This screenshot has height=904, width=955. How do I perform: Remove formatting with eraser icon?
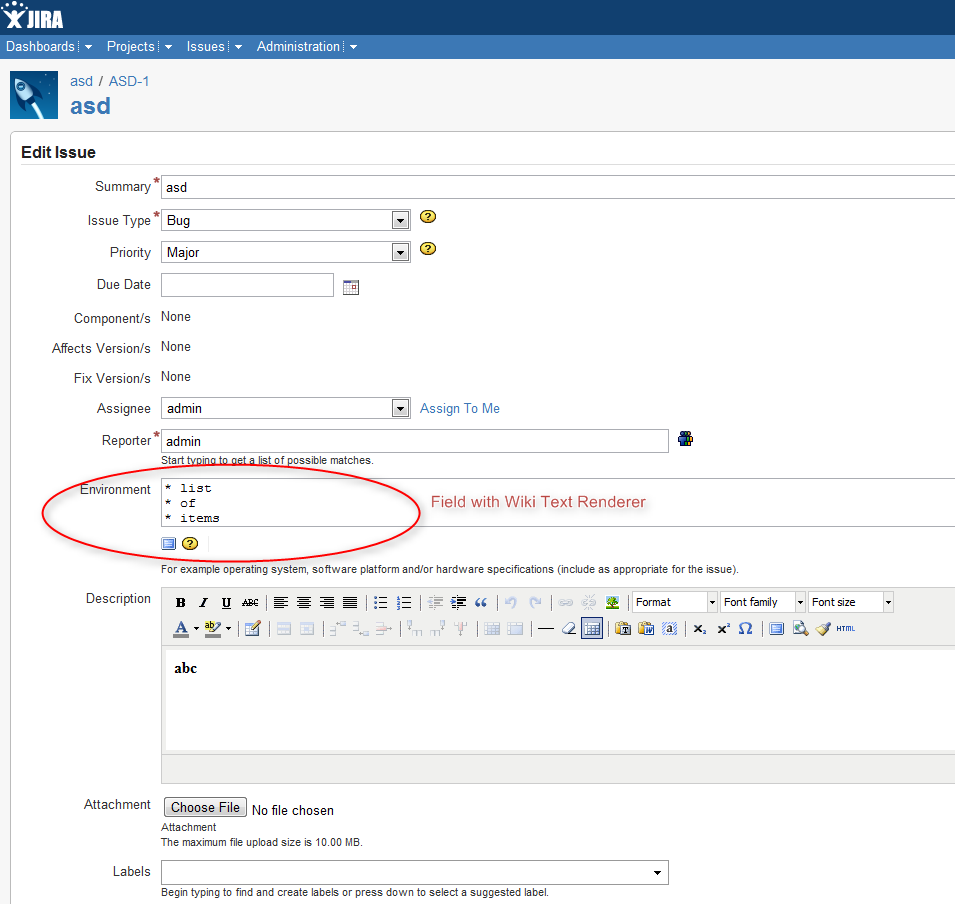point(569,629)
